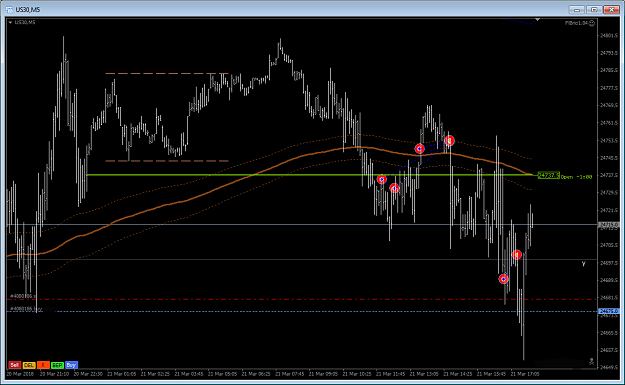Click the #4080186 buy order label
The width and height of the screenshot is (625, 385).
tap(26, 308)
